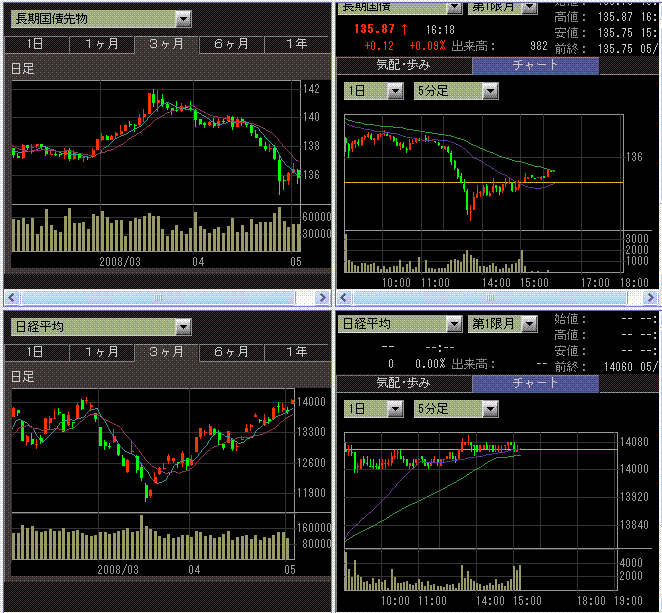Switch to チャート tab in upper-right panel
Image resolution: width=662 pixels, height=613 pixels.
tap(535, 65)
